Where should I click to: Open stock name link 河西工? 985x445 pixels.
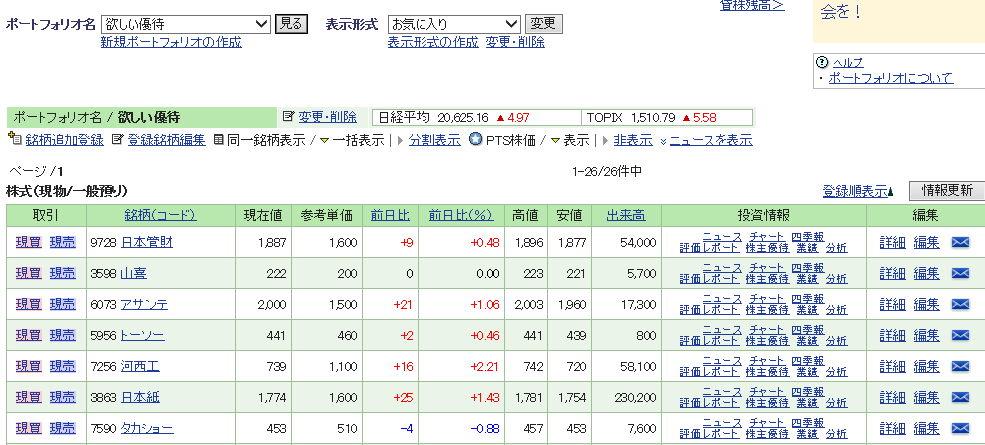click(140, 366)
